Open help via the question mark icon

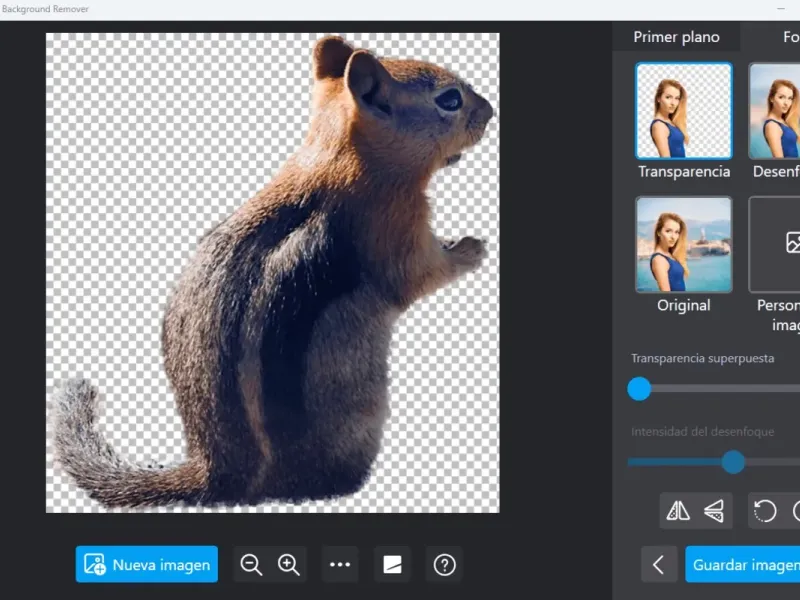(x=444, y=565)
